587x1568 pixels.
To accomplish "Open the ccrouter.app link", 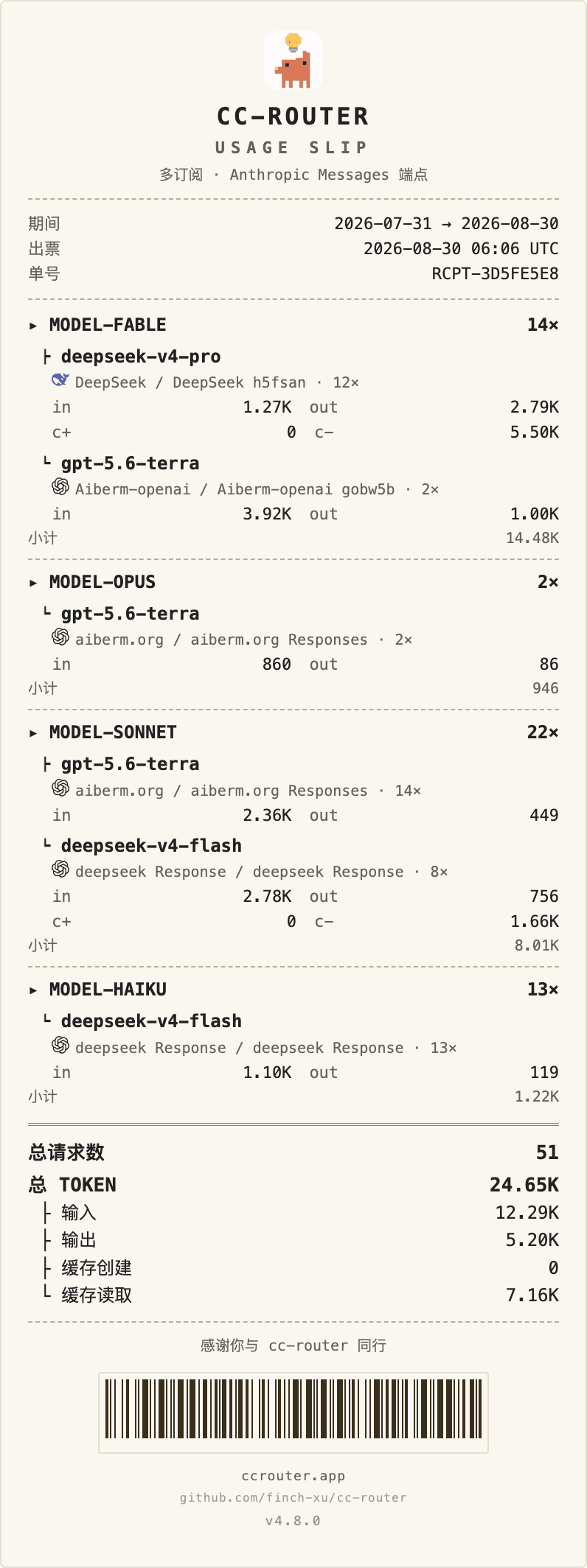I will 293,1476.
